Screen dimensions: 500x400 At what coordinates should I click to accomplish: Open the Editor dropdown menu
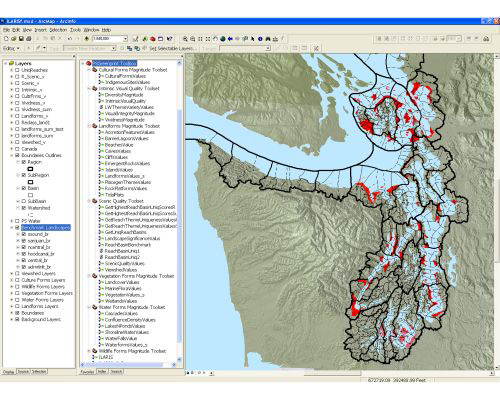click(x=11, y=48)
